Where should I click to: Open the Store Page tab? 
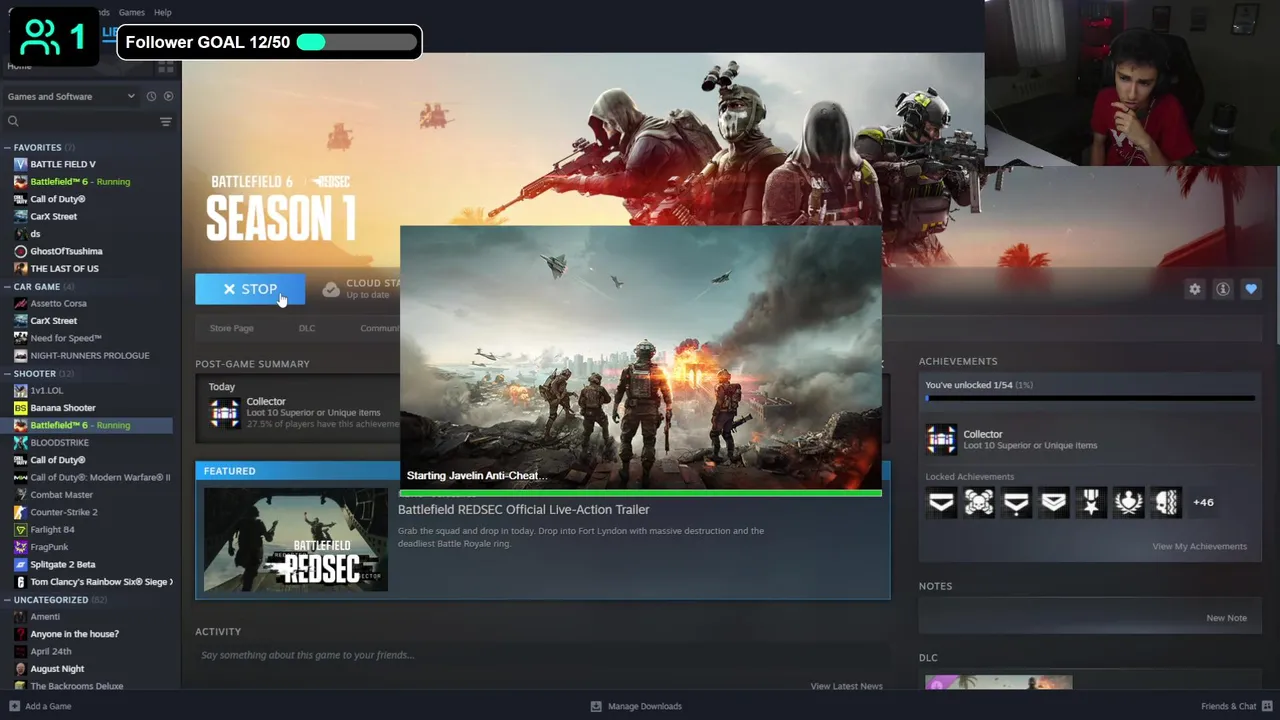click(x=231, y=328)
